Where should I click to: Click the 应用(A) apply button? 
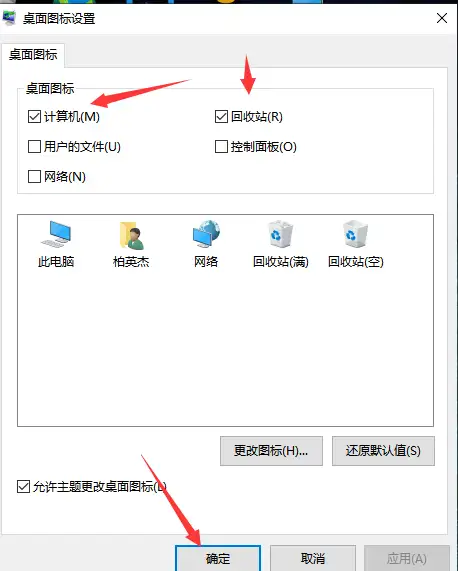(x=407, y=558)
